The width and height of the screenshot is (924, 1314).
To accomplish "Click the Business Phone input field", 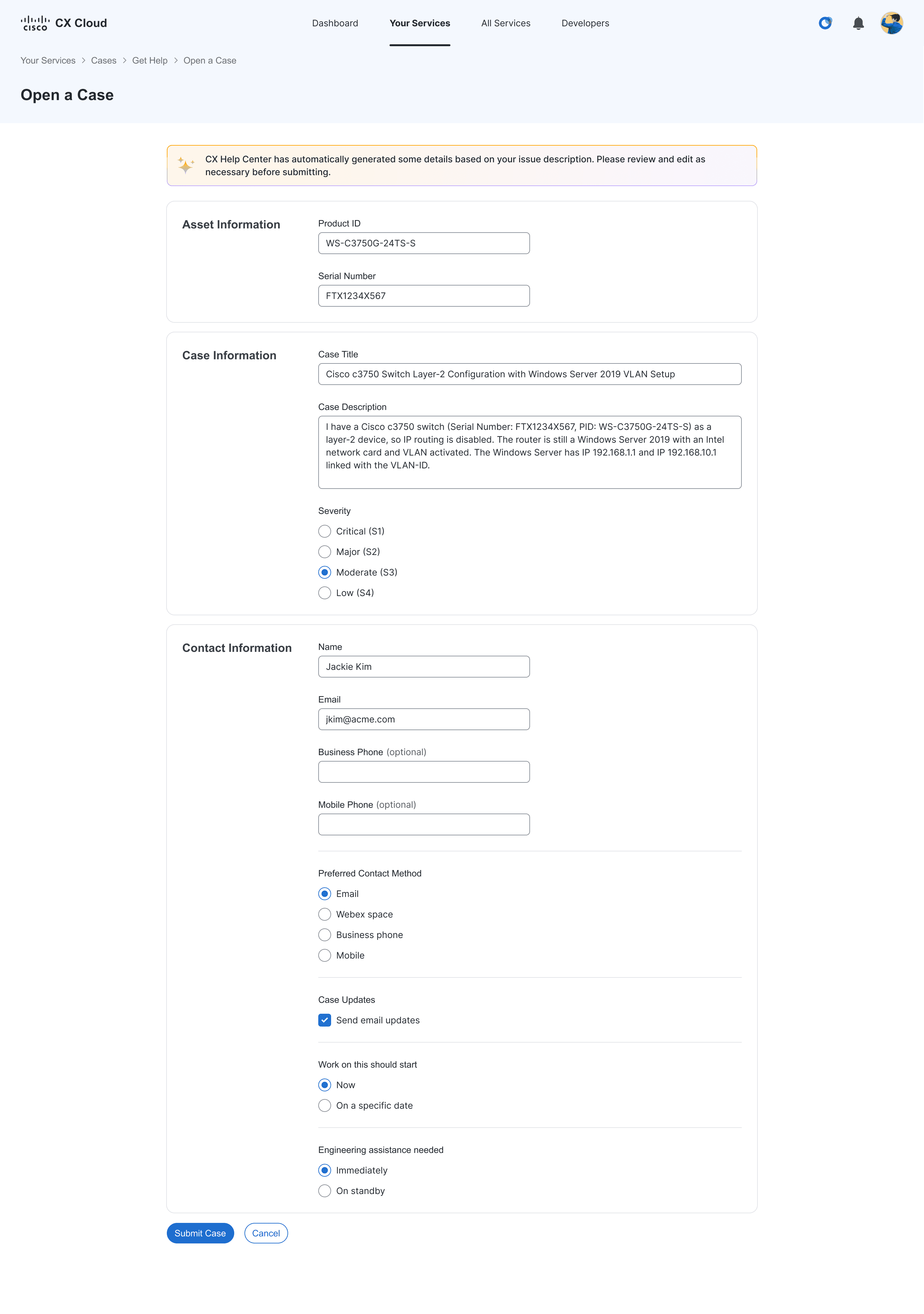I will click(424, 772).
